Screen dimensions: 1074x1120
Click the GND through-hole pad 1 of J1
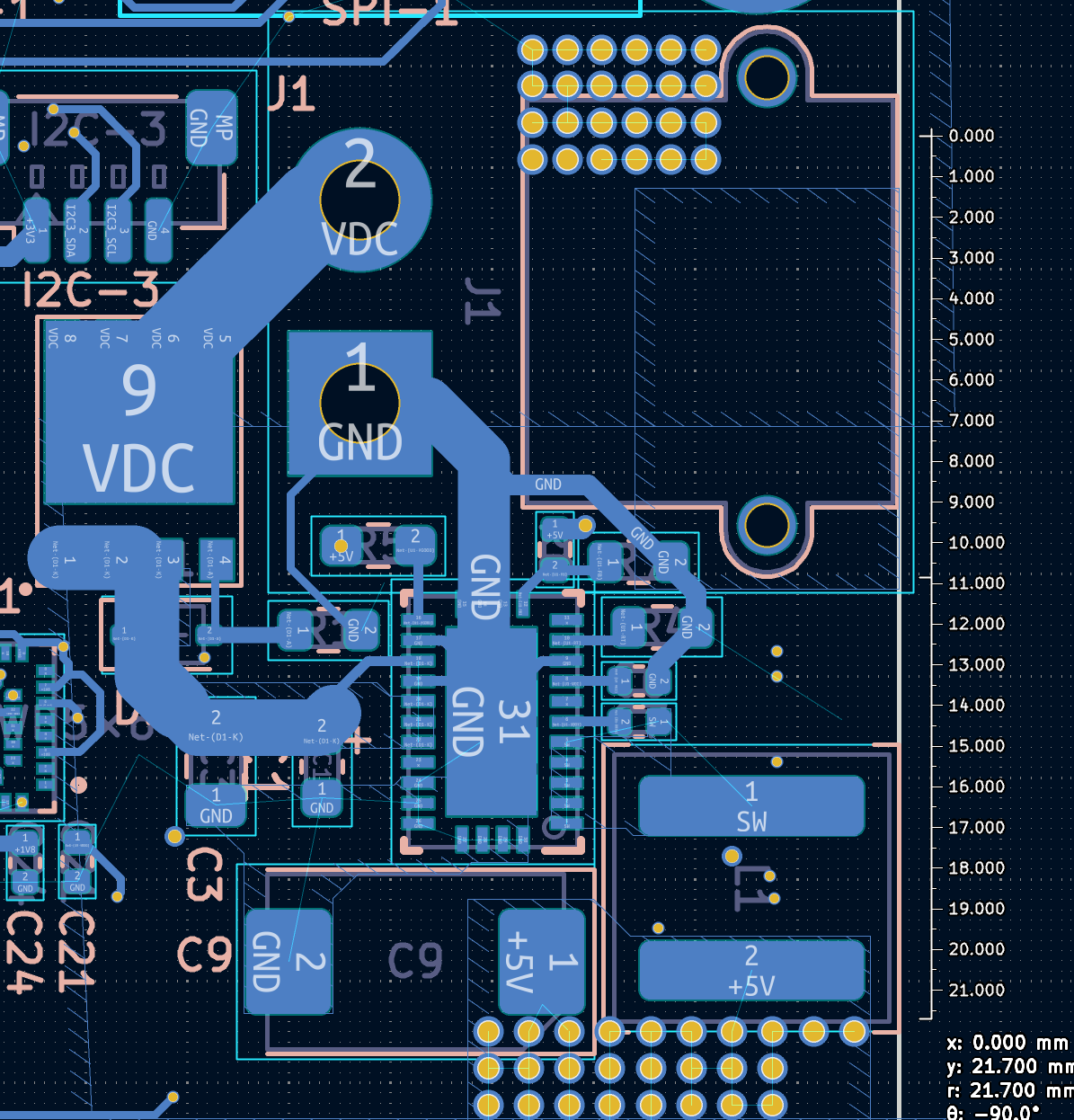tap(359, 406)
